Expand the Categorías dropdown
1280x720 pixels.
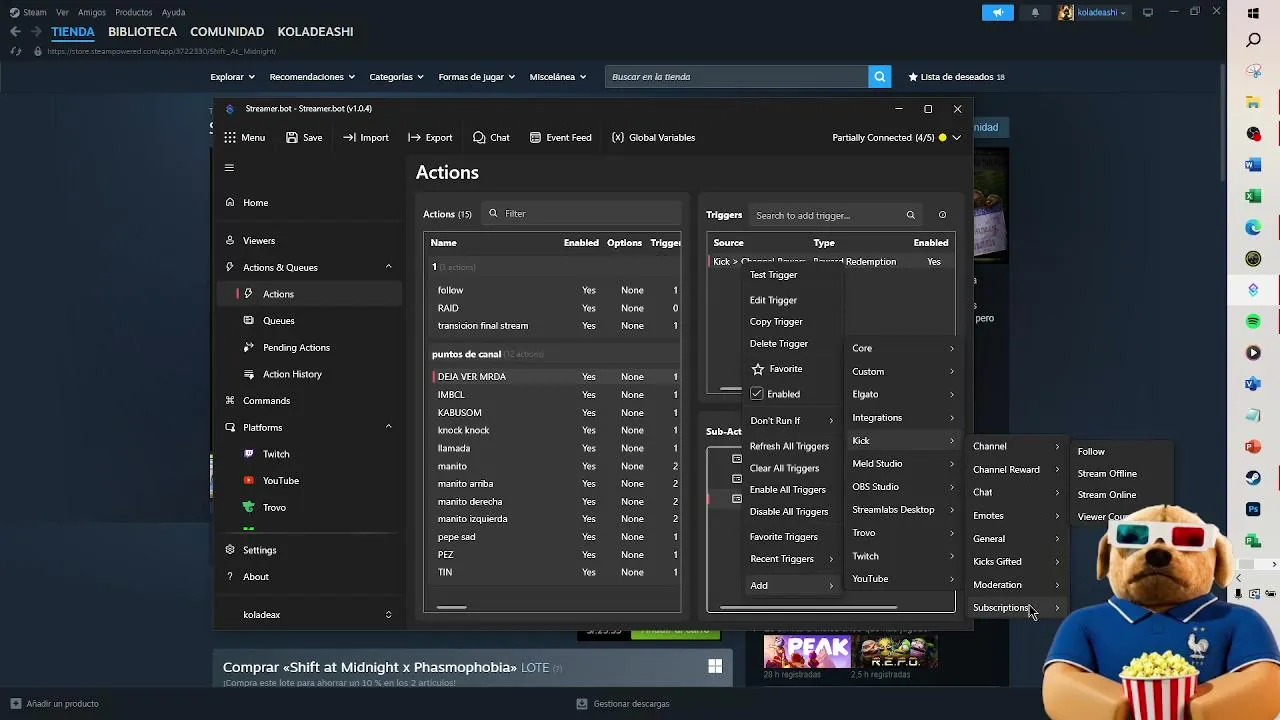397,77
